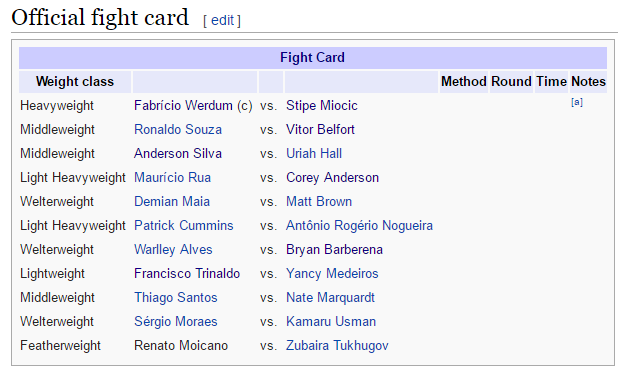
Task: Click the Nate Marquardt link
Action: (x=330, y=298)
